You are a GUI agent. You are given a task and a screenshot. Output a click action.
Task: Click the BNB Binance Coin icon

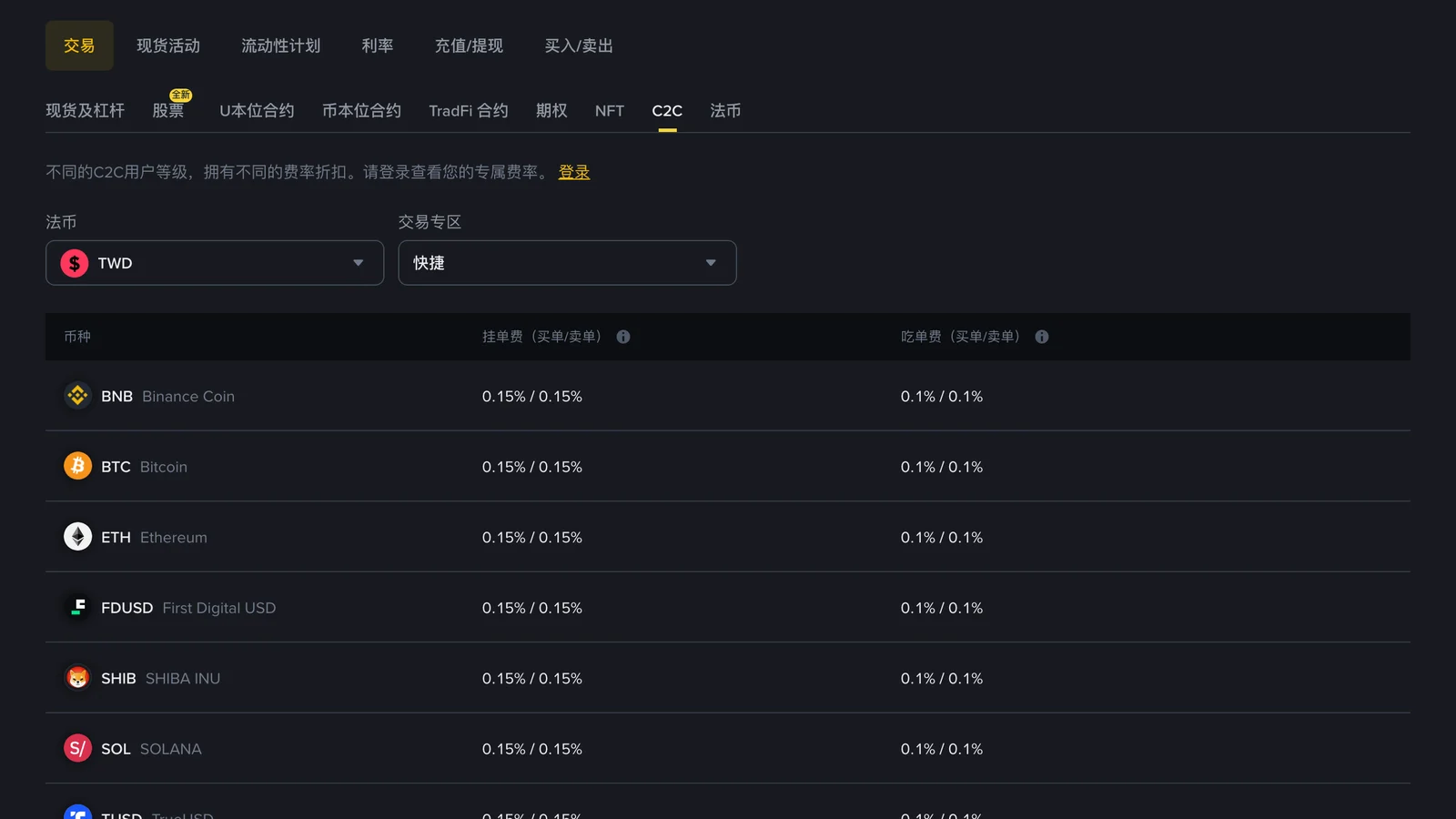[77, 396]
